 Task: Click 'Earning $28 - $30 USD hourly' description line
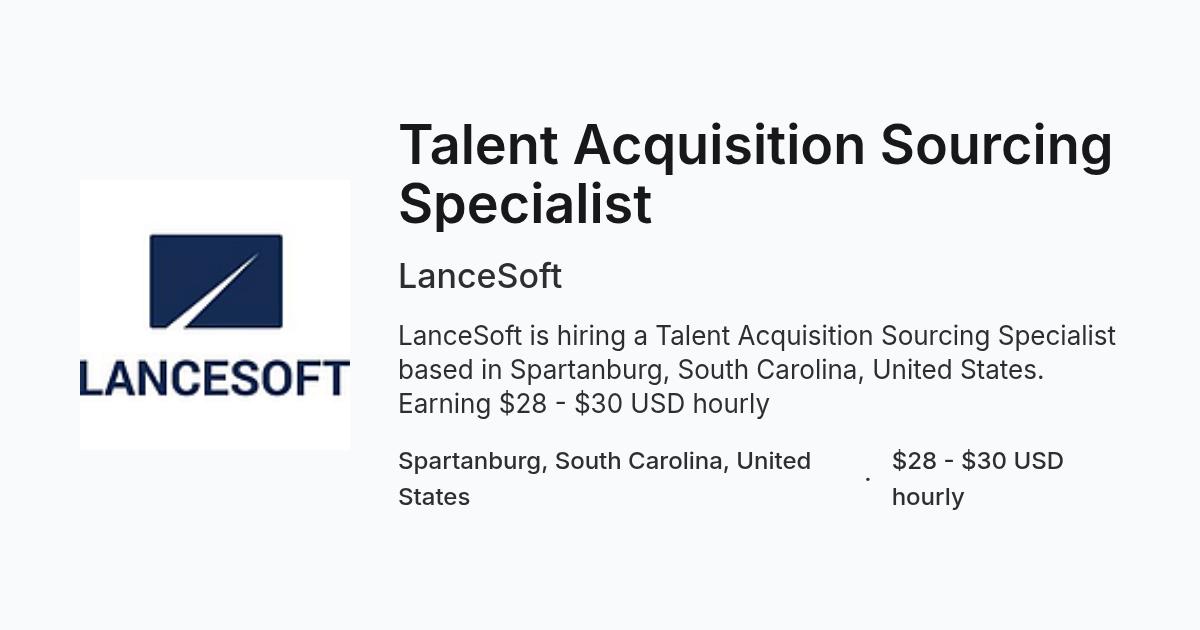pos(584,404)
